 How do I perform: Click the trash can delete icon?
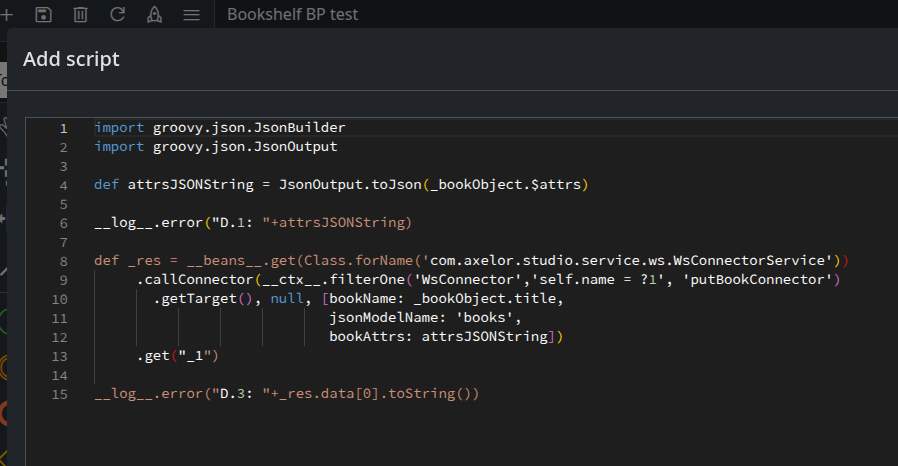point(80,14)
